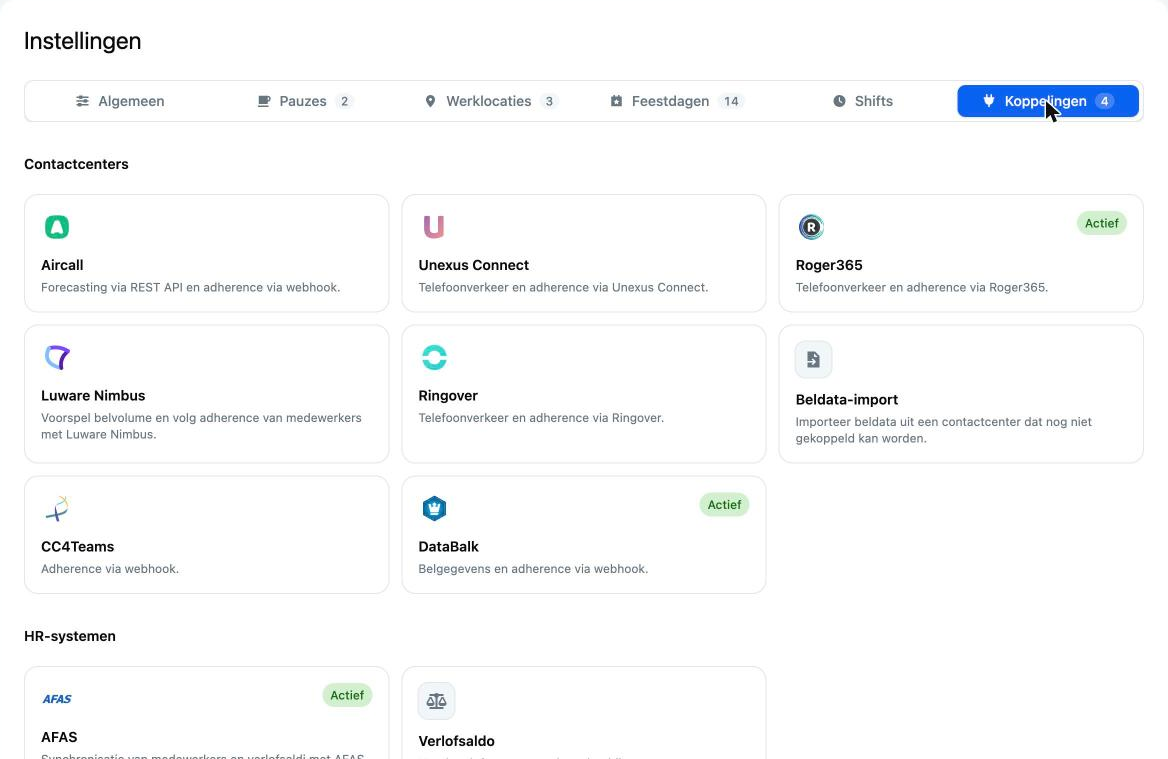Click the AFAS title text
The height and width of the screenshot is (759, 1168).
(59, 737)
